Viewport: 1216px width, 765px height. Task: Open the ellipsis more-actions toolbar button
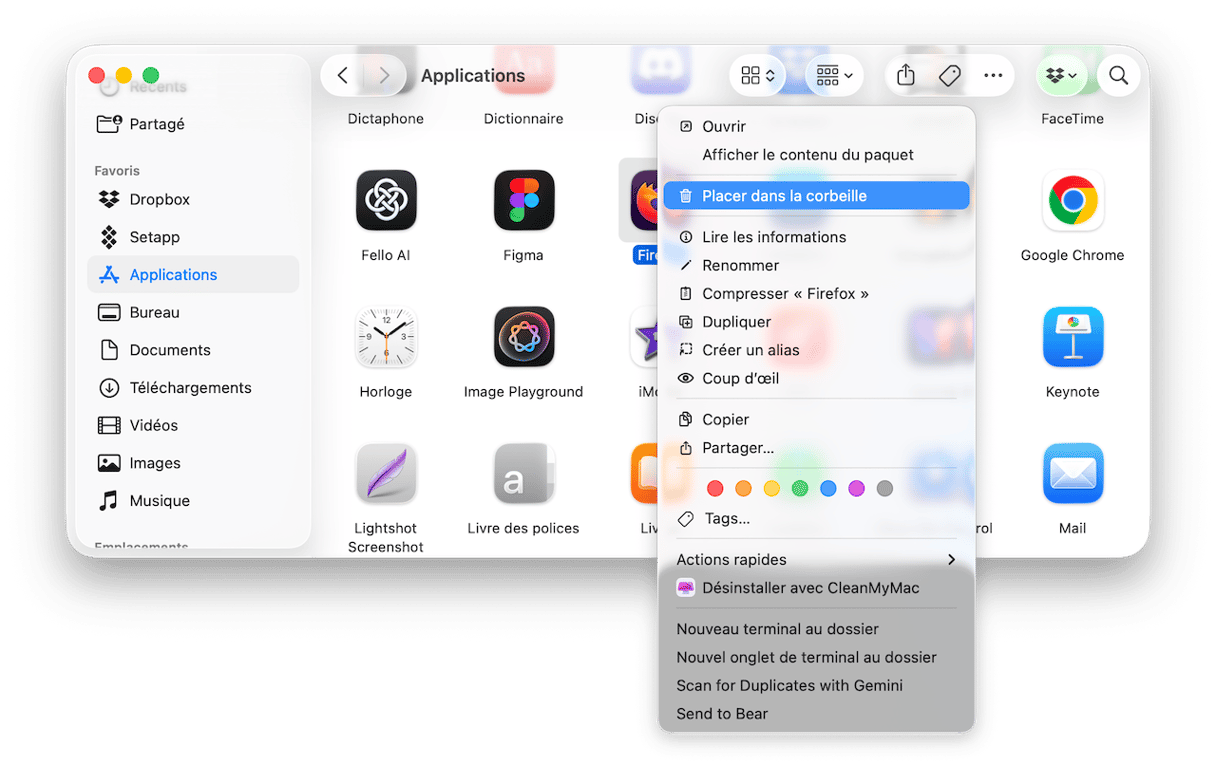[993, 76]
